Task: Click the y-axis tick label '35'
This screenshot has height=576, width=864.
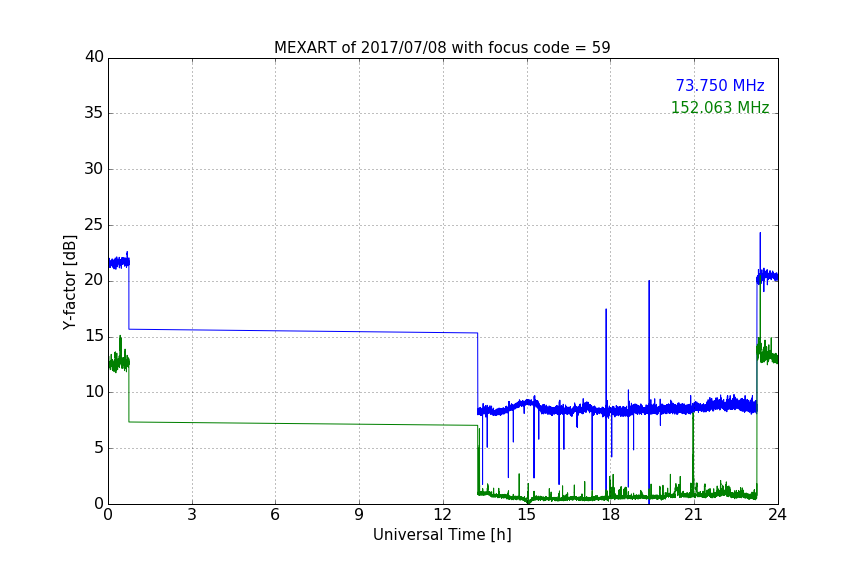Action: [94, 113]
